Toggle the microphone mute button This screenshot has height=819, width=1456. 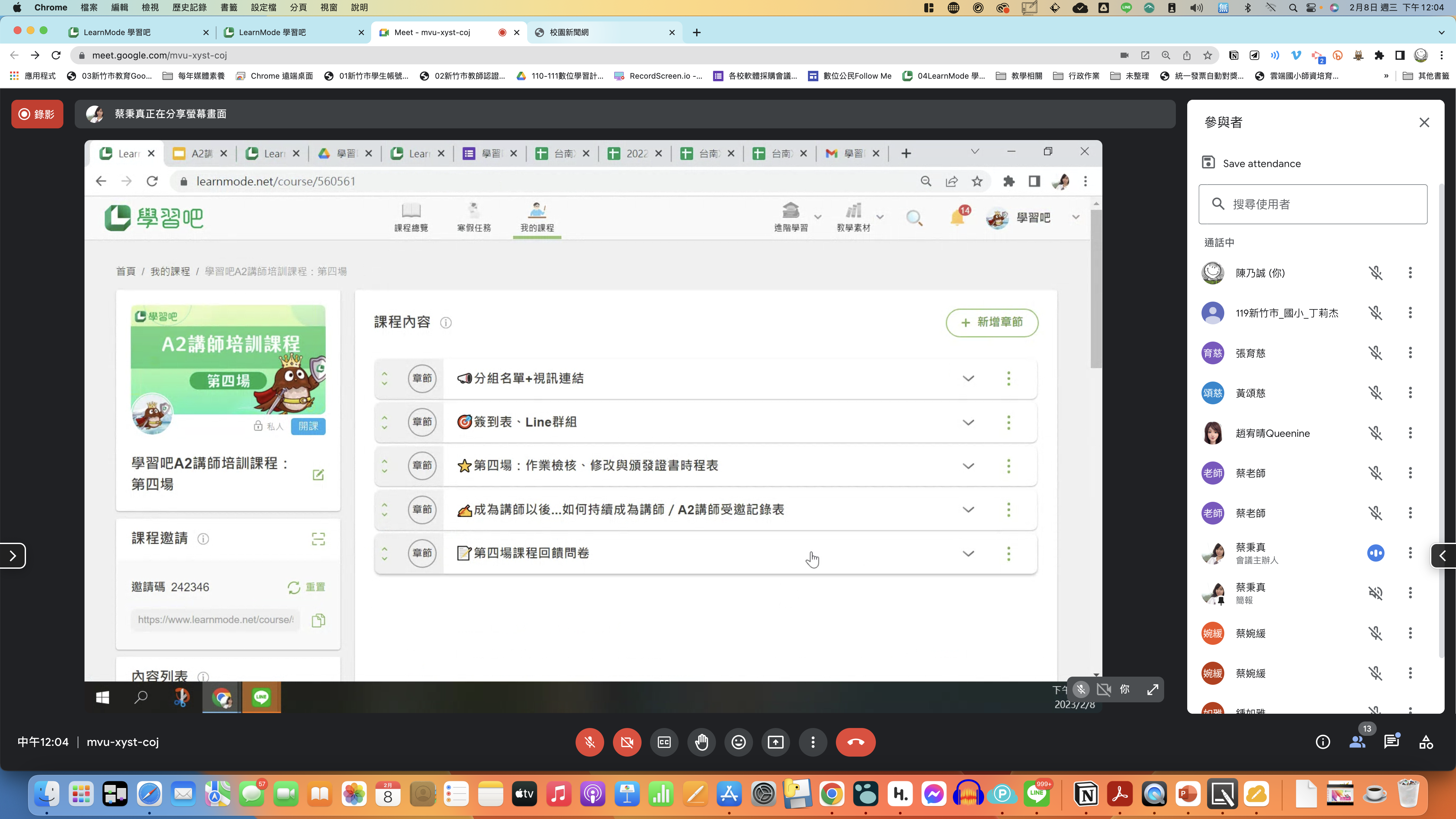click(590, 742)
